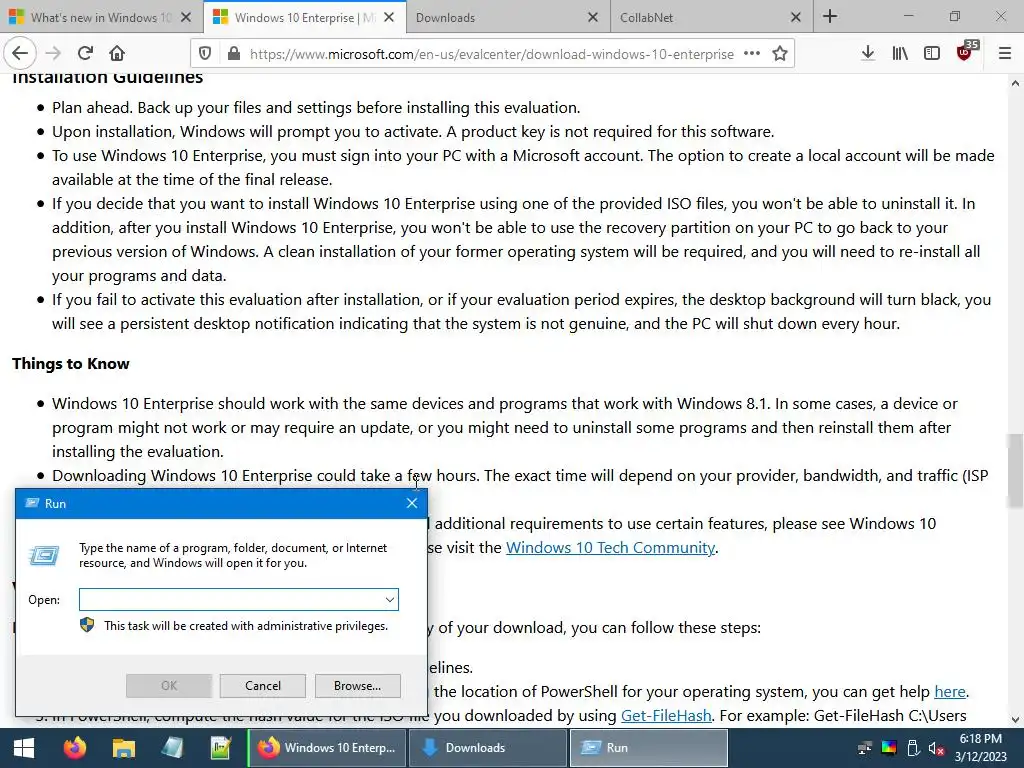Click the vertical scrollbar thumb

tap(1015, 470)
